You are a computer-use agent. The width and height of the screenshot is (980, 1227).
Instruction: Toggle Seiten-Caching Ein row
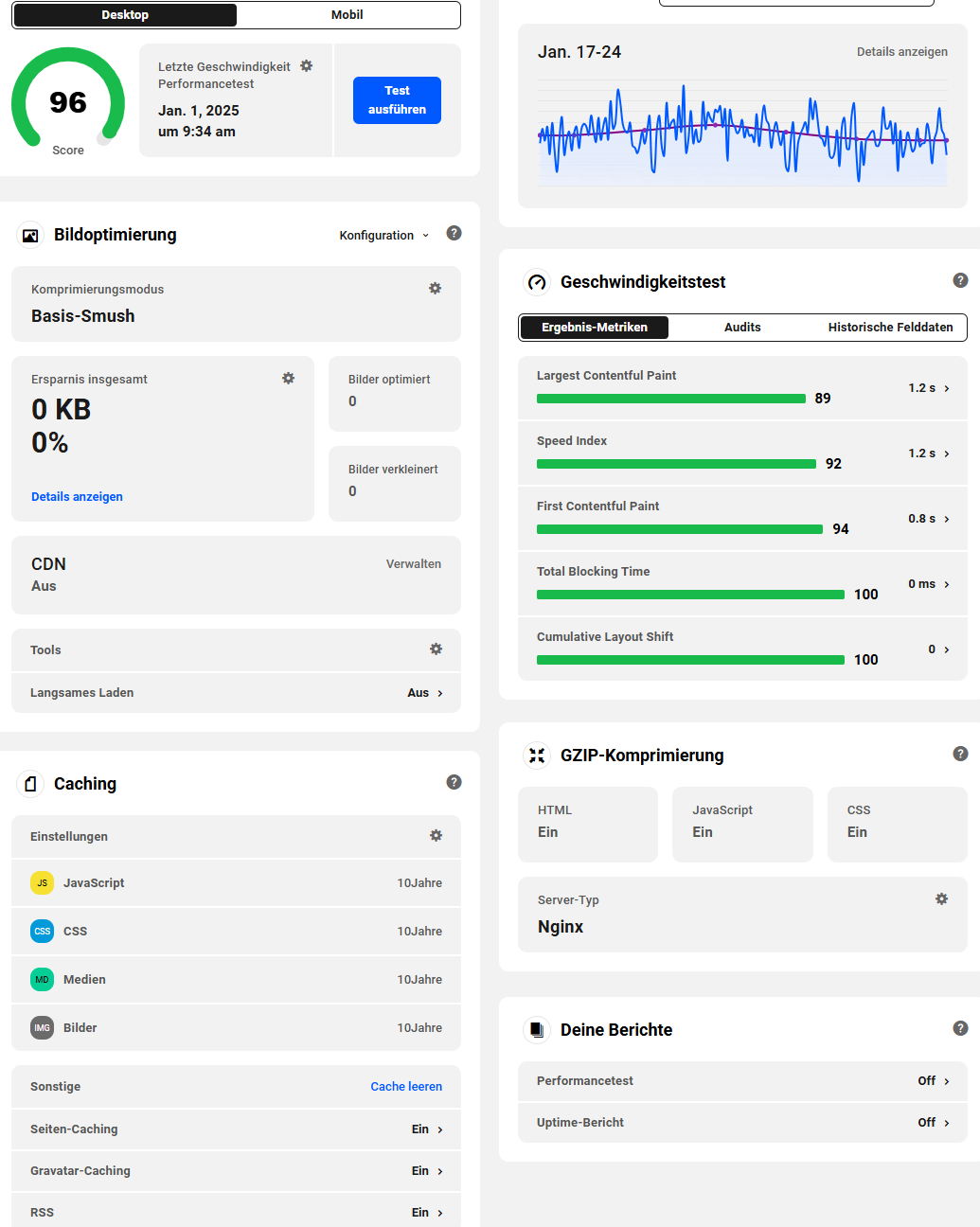[236, 1129]
